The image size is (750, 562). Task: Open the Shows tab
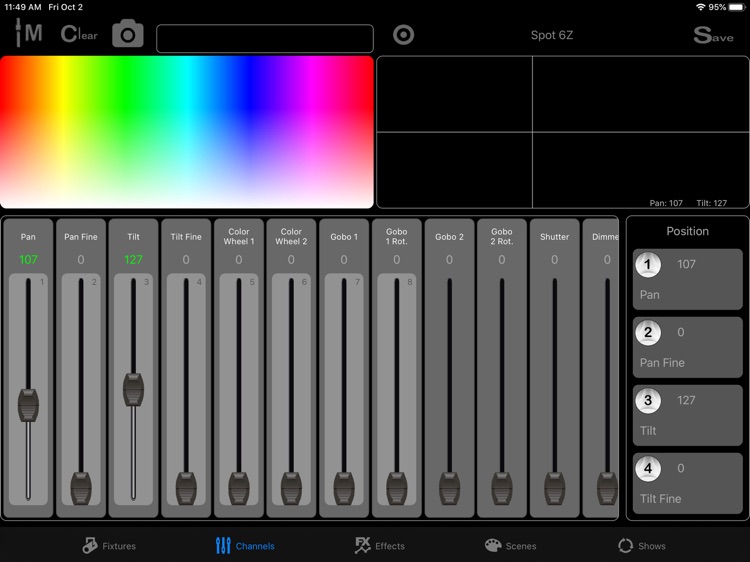pyautogui.click(x=641, y=546)
